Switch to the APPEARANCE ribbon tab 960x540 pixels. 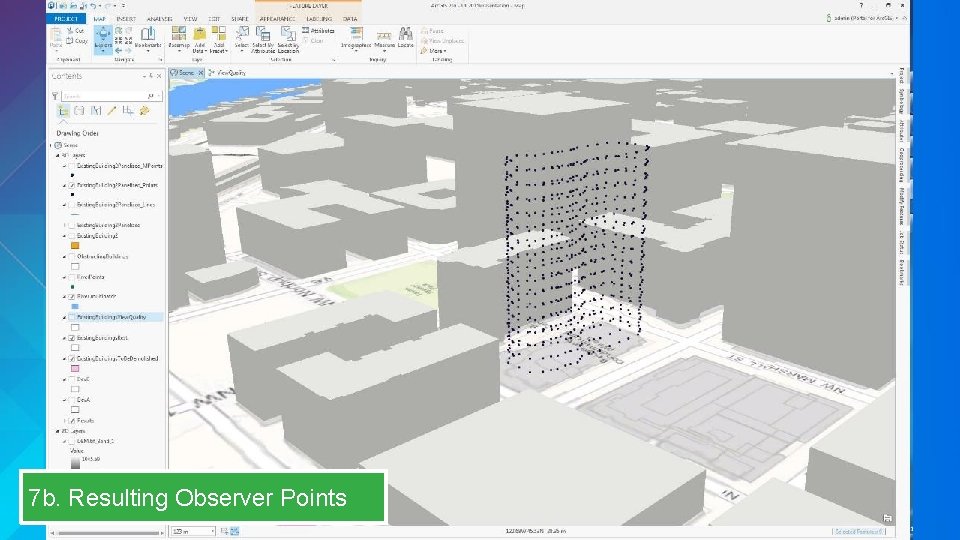pos(277,19)
